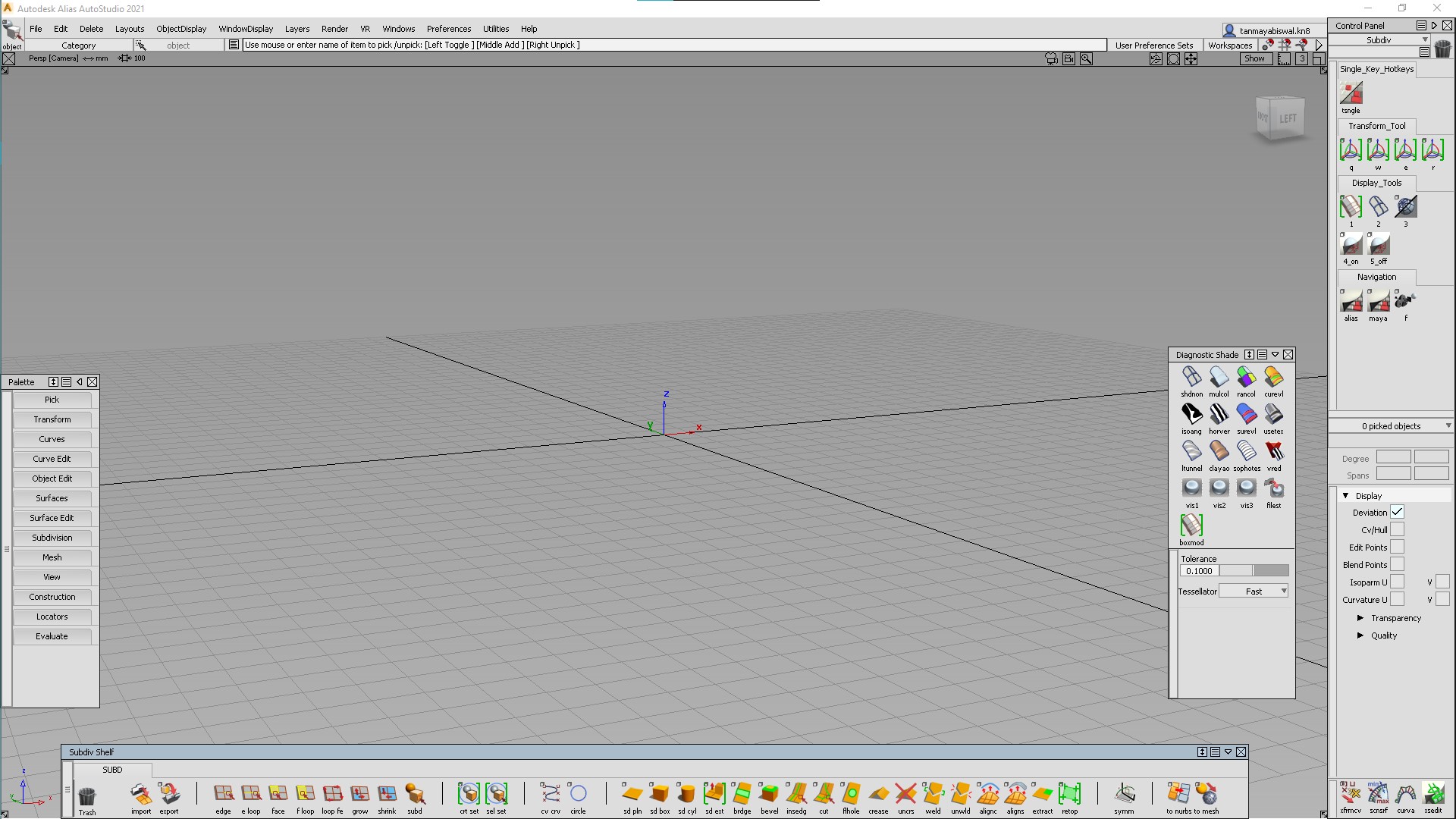Select the crease tool icon

tap(878, 794)
